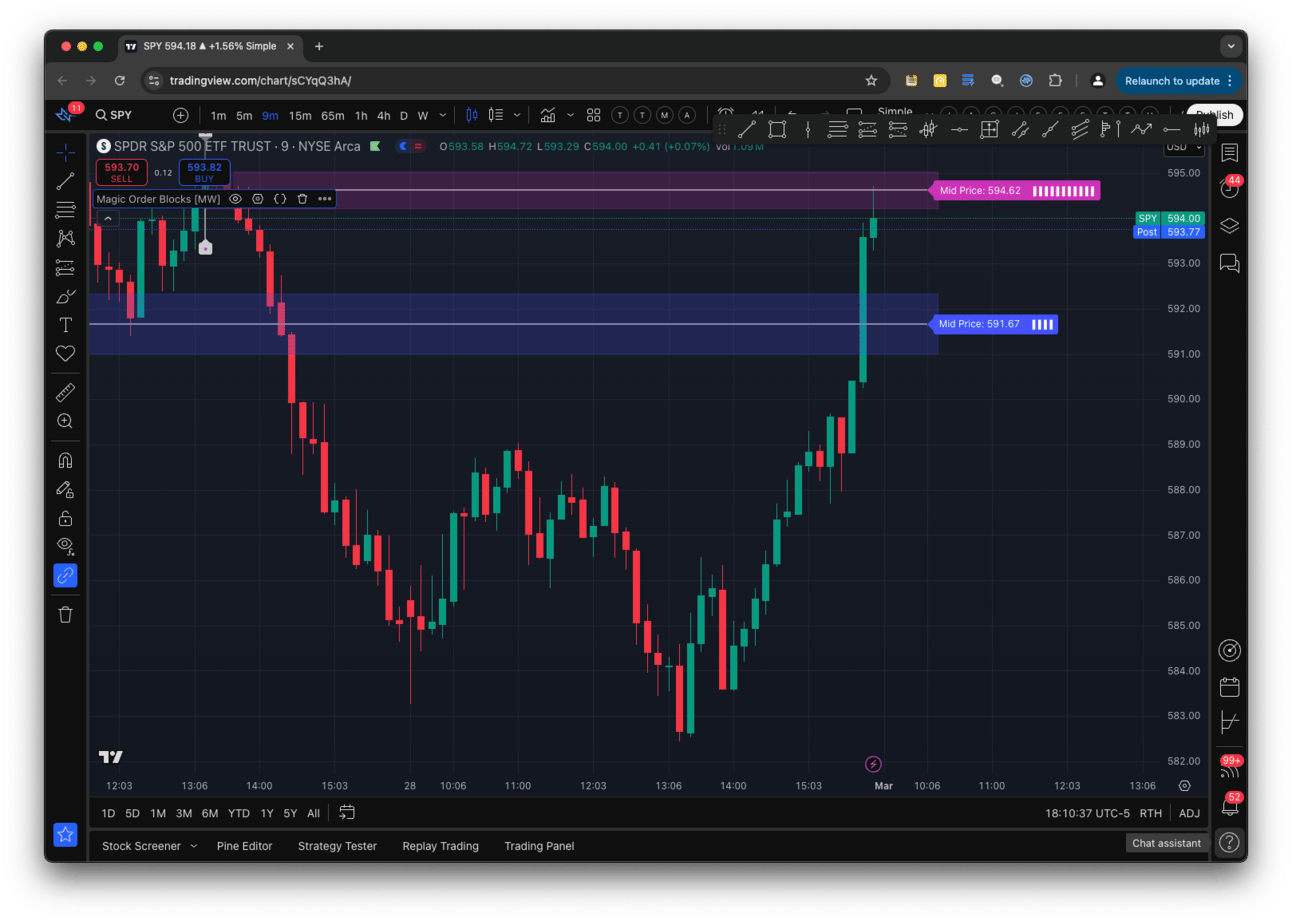Open the help center question icon

pyautogui.click(x=1230, y=842)
